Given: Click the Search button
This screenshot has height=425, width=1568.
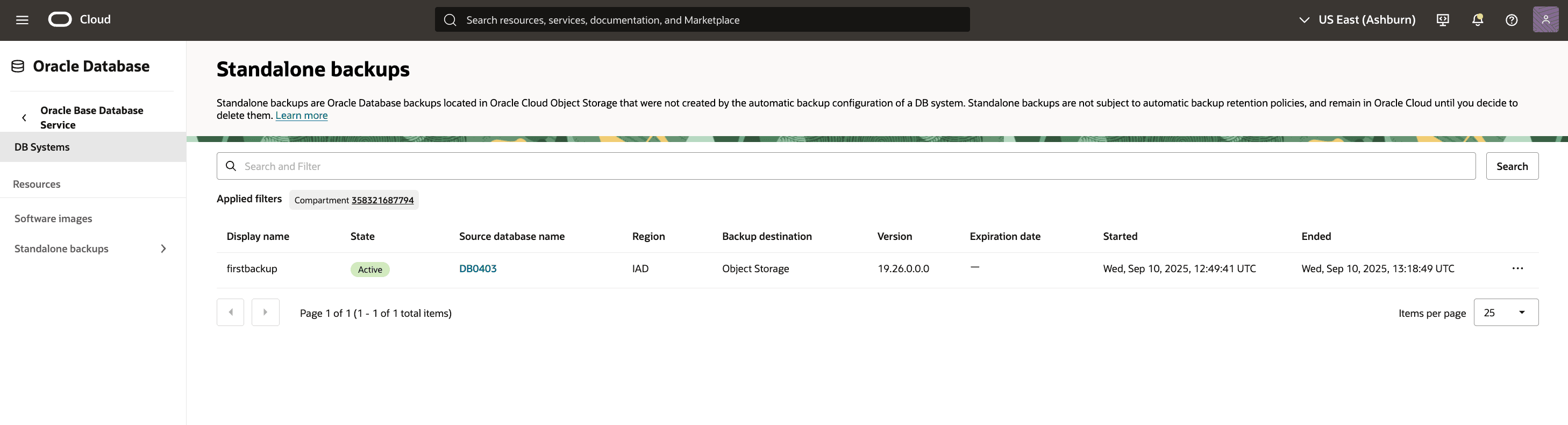Looking at the screenshot, I should click(x=1512, y=166).
